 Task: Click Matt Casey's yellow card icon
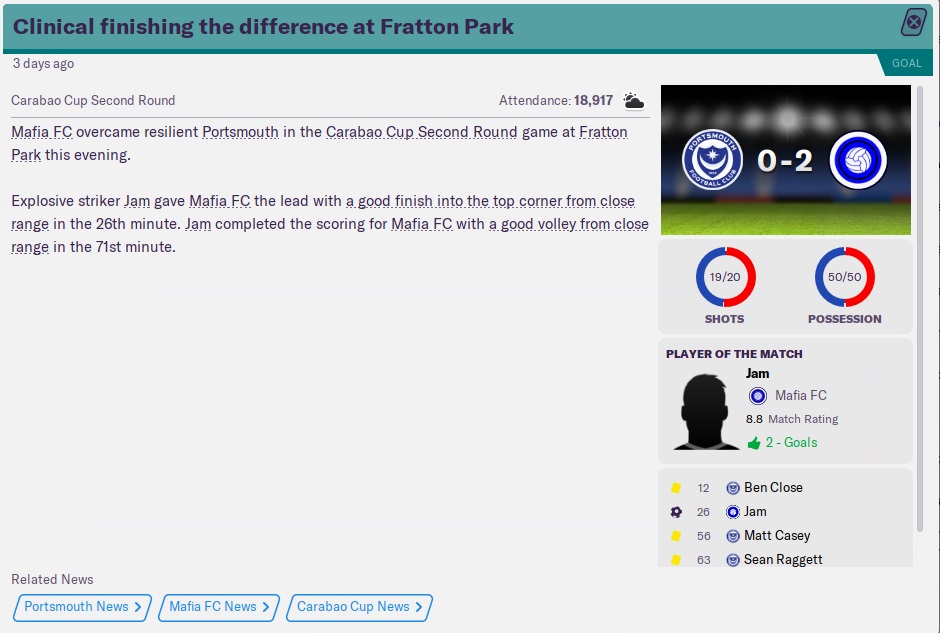(x=676, y=536)
